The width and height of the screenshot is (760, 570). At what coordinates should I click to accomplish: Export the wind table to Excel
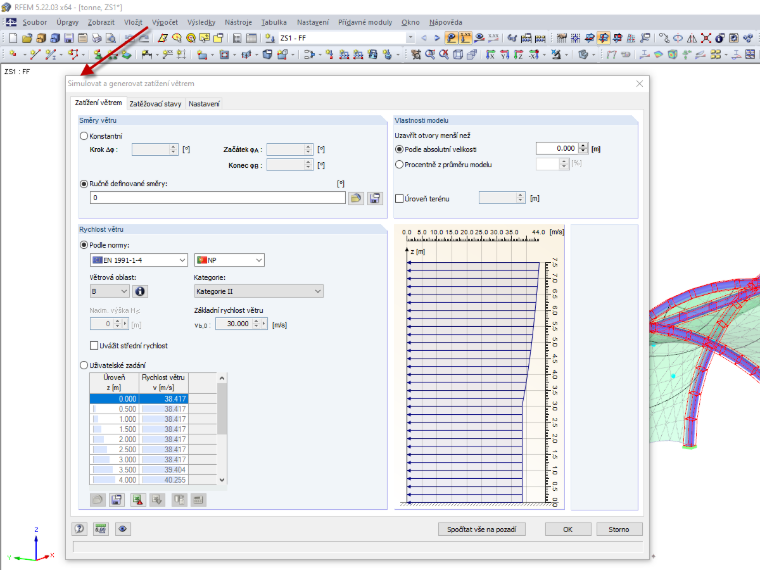[138, 500]
